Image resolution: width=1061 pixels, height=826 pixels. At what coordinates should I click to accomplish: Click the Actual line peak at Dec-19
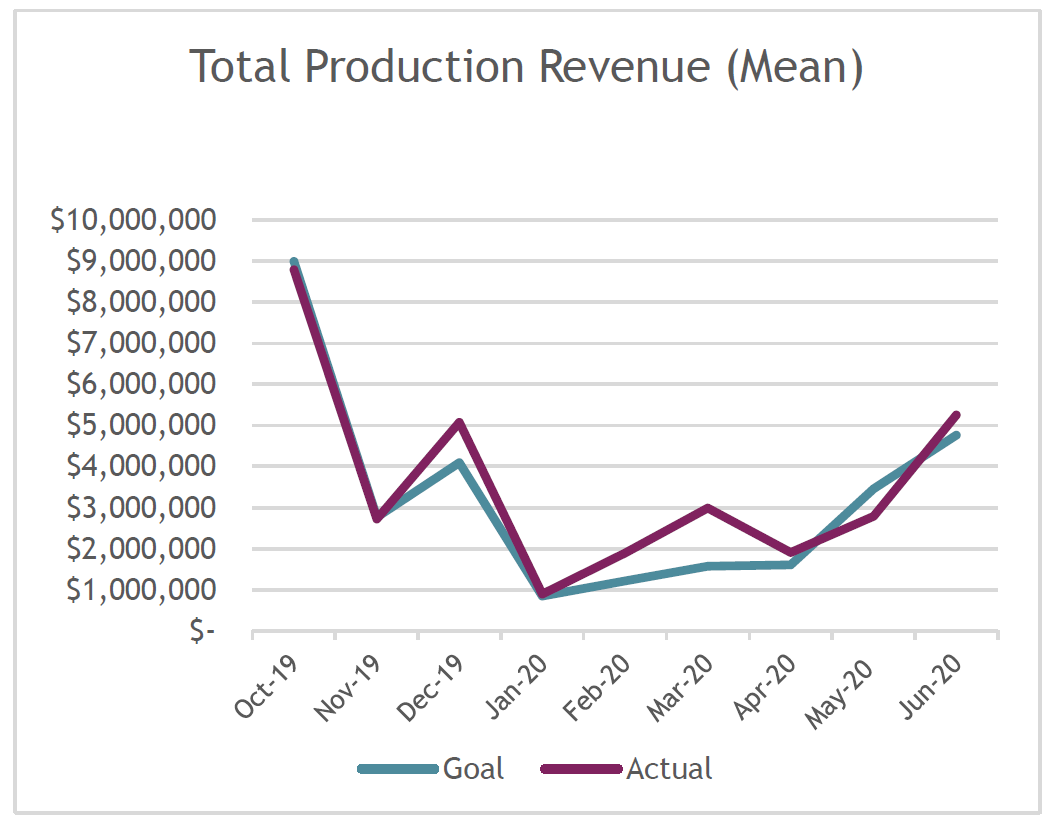(x=459, y=423)
